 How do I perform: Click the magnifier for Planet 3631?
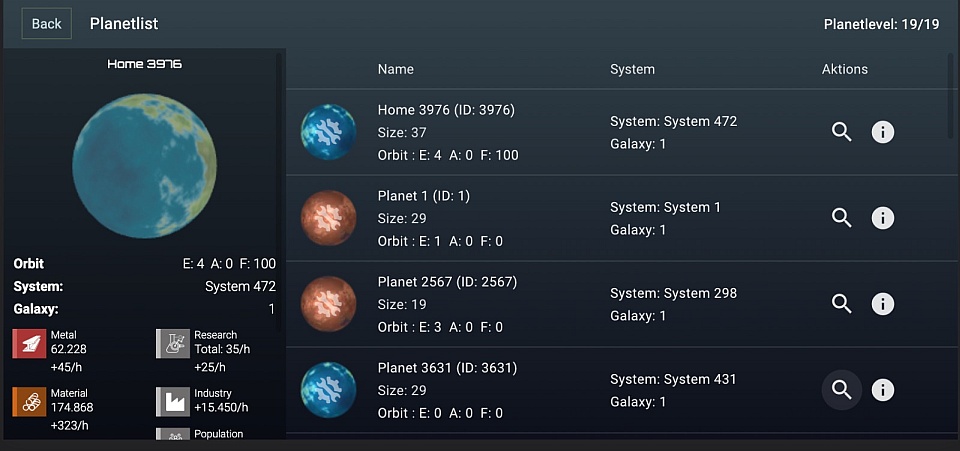tap(842, 390)
